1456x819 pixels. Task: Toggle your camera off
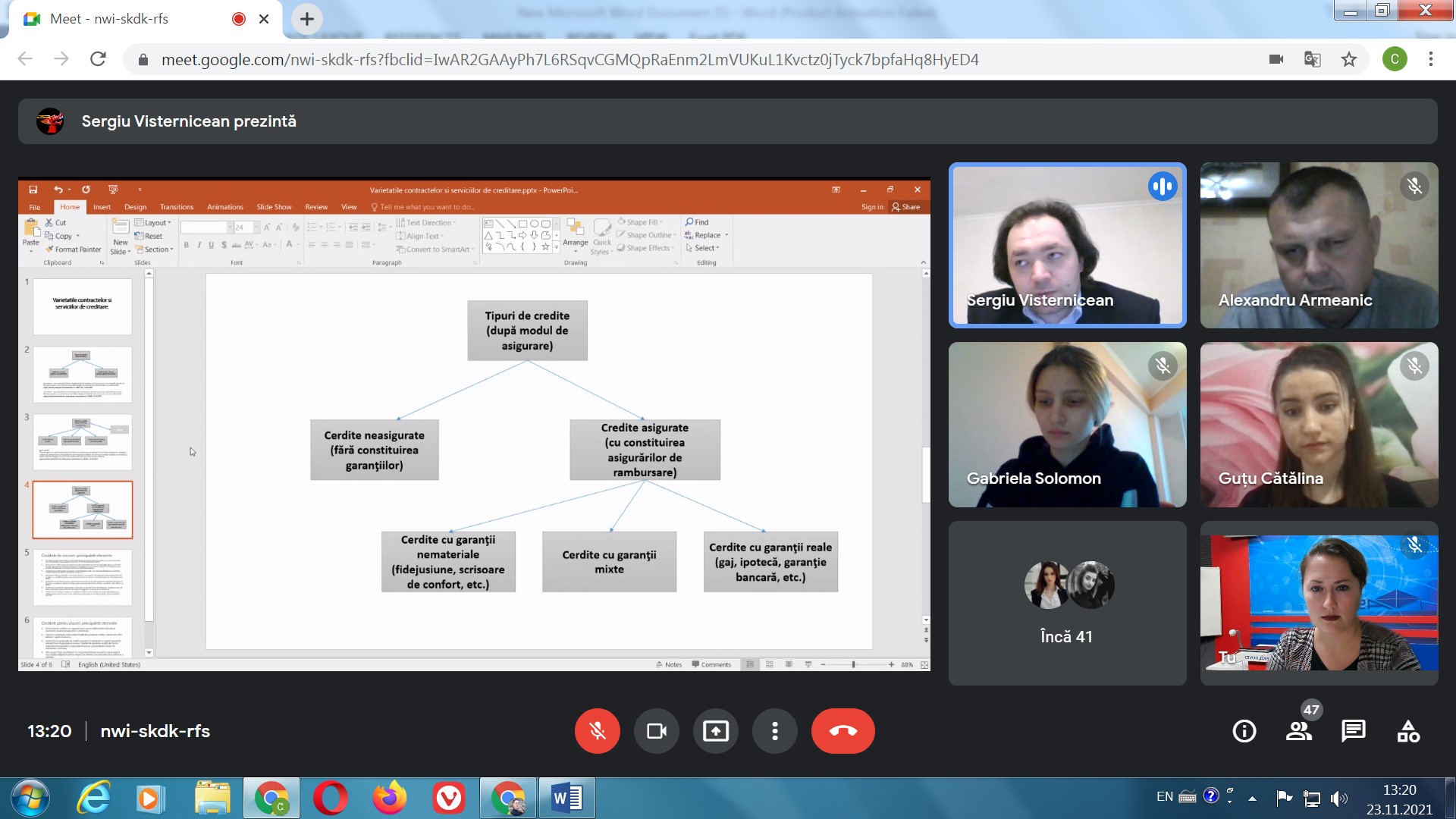point(656,731)
